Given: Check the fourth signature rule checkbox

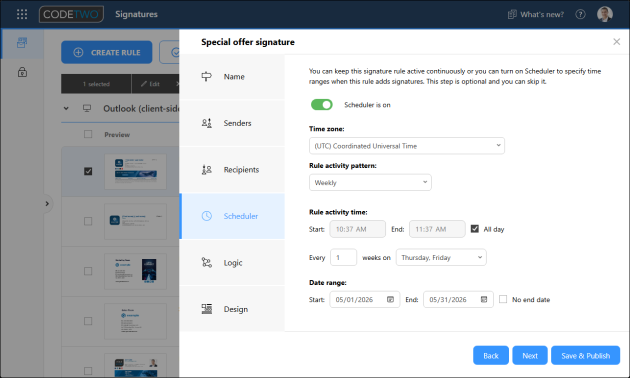Looking at the screenshot, I should 88,321.
